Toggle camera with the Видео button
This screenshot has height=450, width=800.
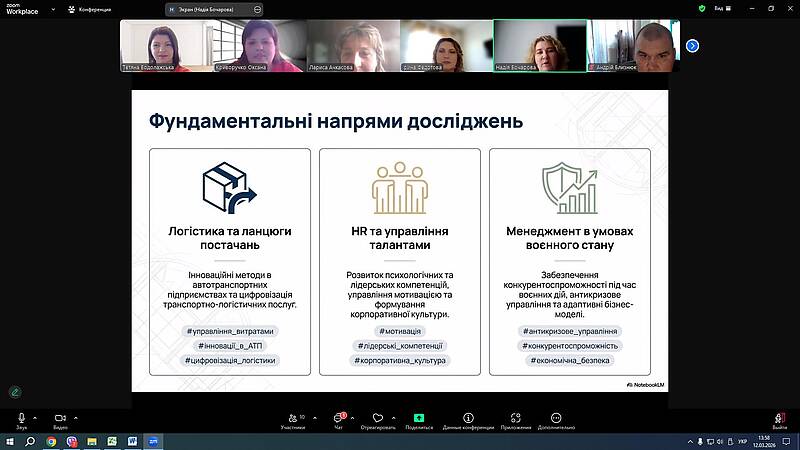pos(60,418)
